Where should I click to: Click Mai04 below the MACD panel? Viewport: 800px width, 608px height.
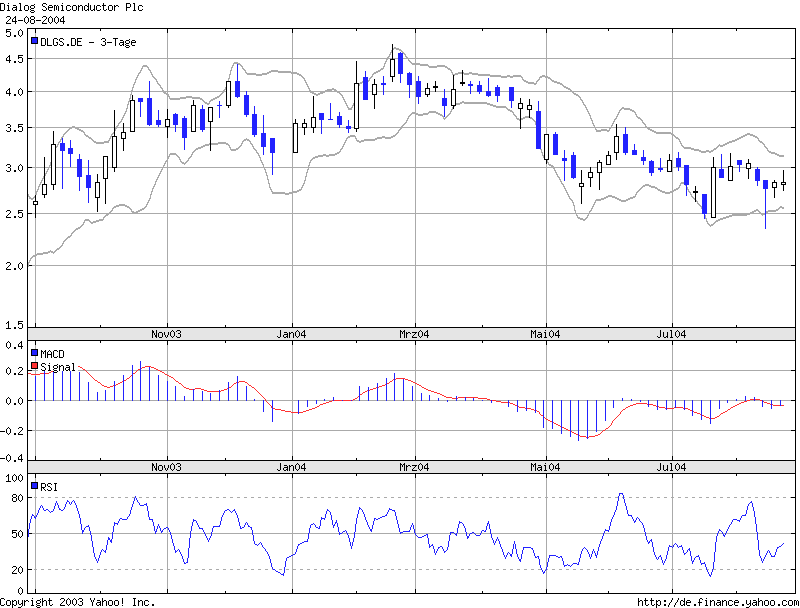(x=545, y=467)
